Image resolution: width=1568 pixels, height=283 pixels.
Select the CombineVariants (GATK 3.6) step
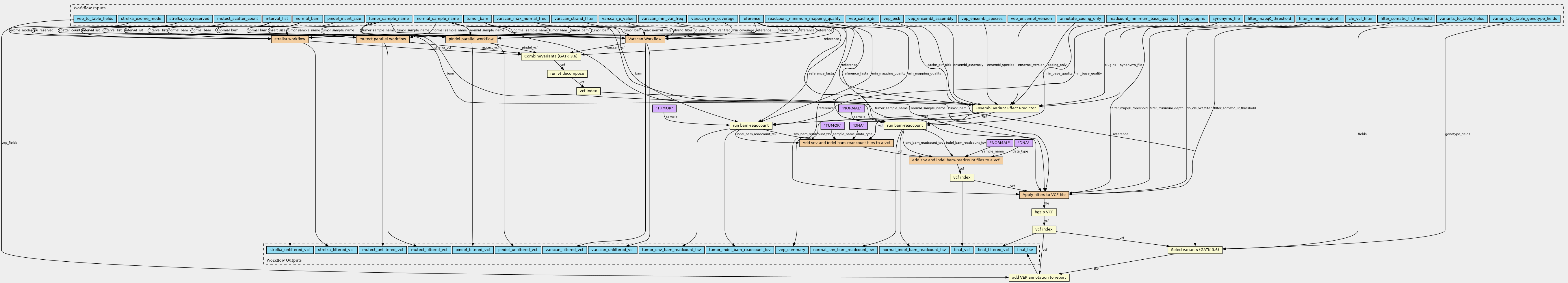(550, 56)
